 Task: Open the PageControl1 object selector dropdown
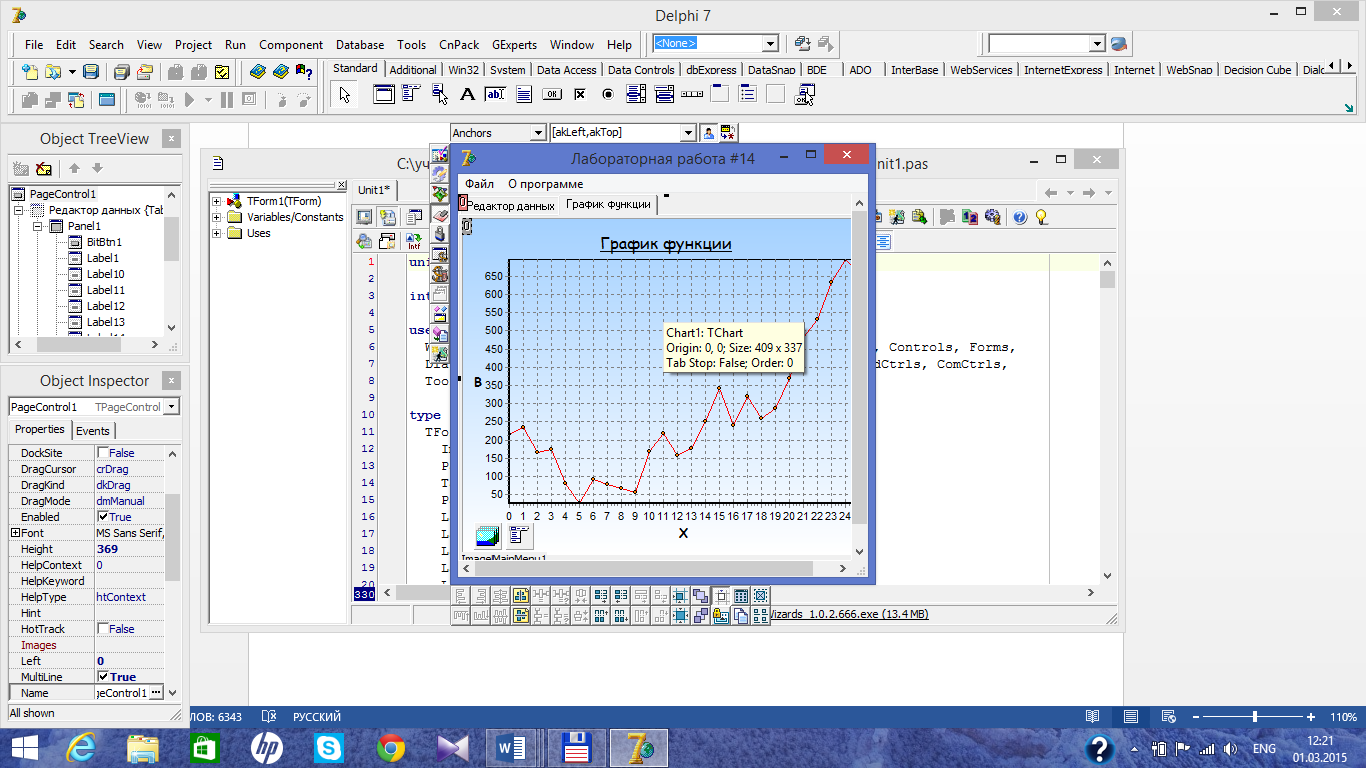[171, 407]
